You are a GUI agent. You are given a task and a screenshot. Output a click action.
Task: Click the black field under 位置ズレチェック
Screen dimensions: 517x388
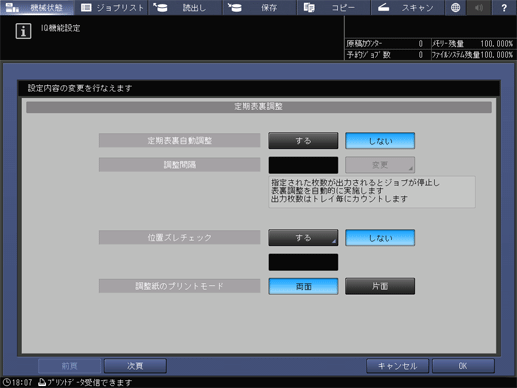303,262
